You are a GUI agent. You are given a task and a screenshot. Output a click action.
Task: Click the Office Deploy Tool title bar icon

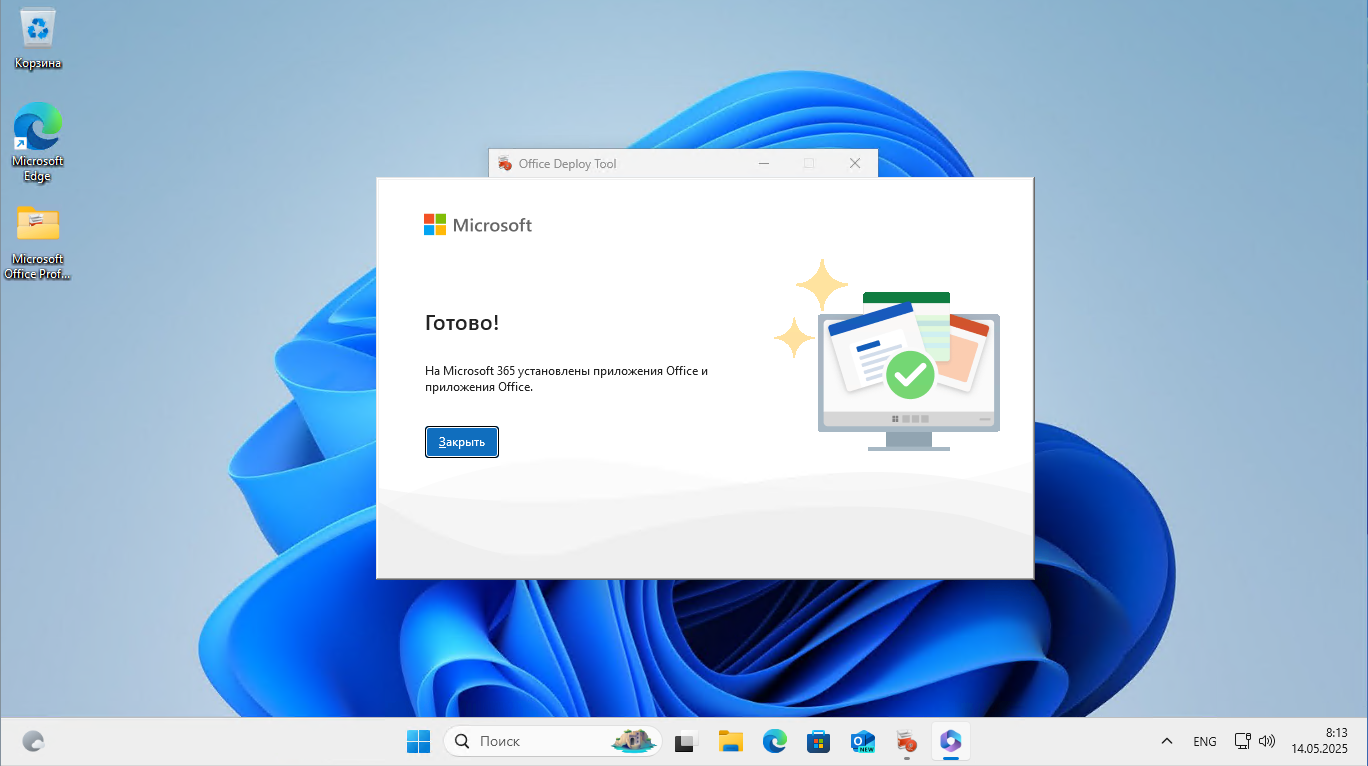505,163
